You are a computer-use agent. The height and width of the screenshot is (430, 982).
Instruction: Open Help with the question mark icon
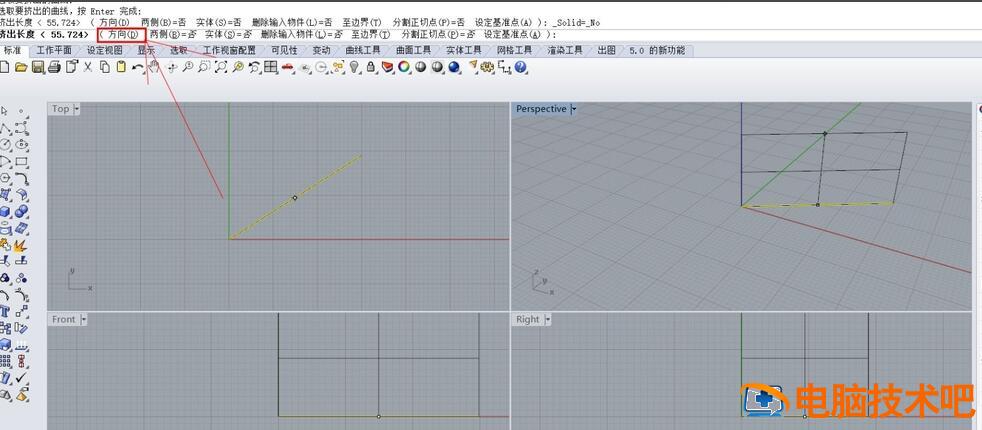click(x=520, y=67)
